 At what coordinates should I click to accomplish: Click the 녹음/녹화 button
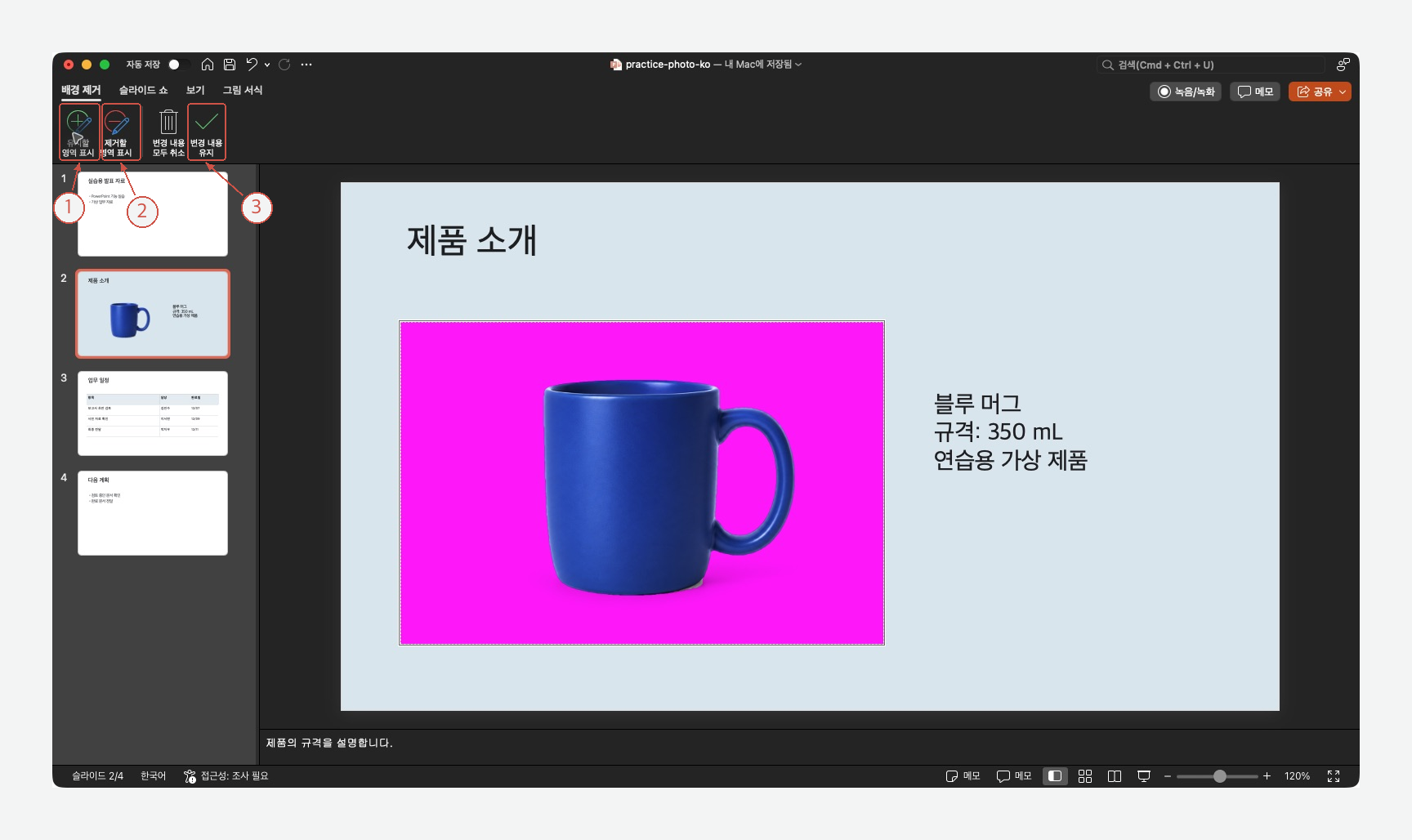coord(1186,92)
